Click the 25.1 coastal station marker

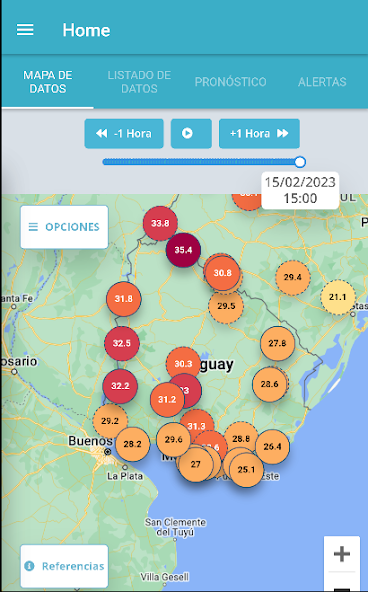(x=246, y=470)
